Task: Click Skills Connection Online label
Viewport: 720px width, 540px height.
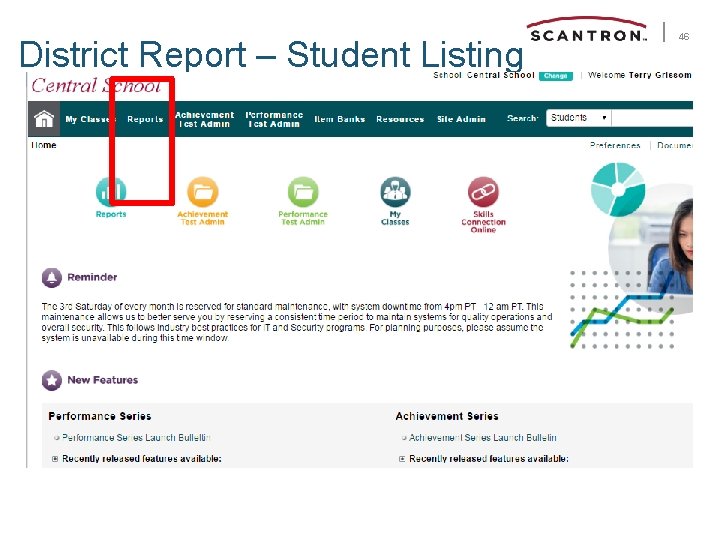Action: (483, 222)
